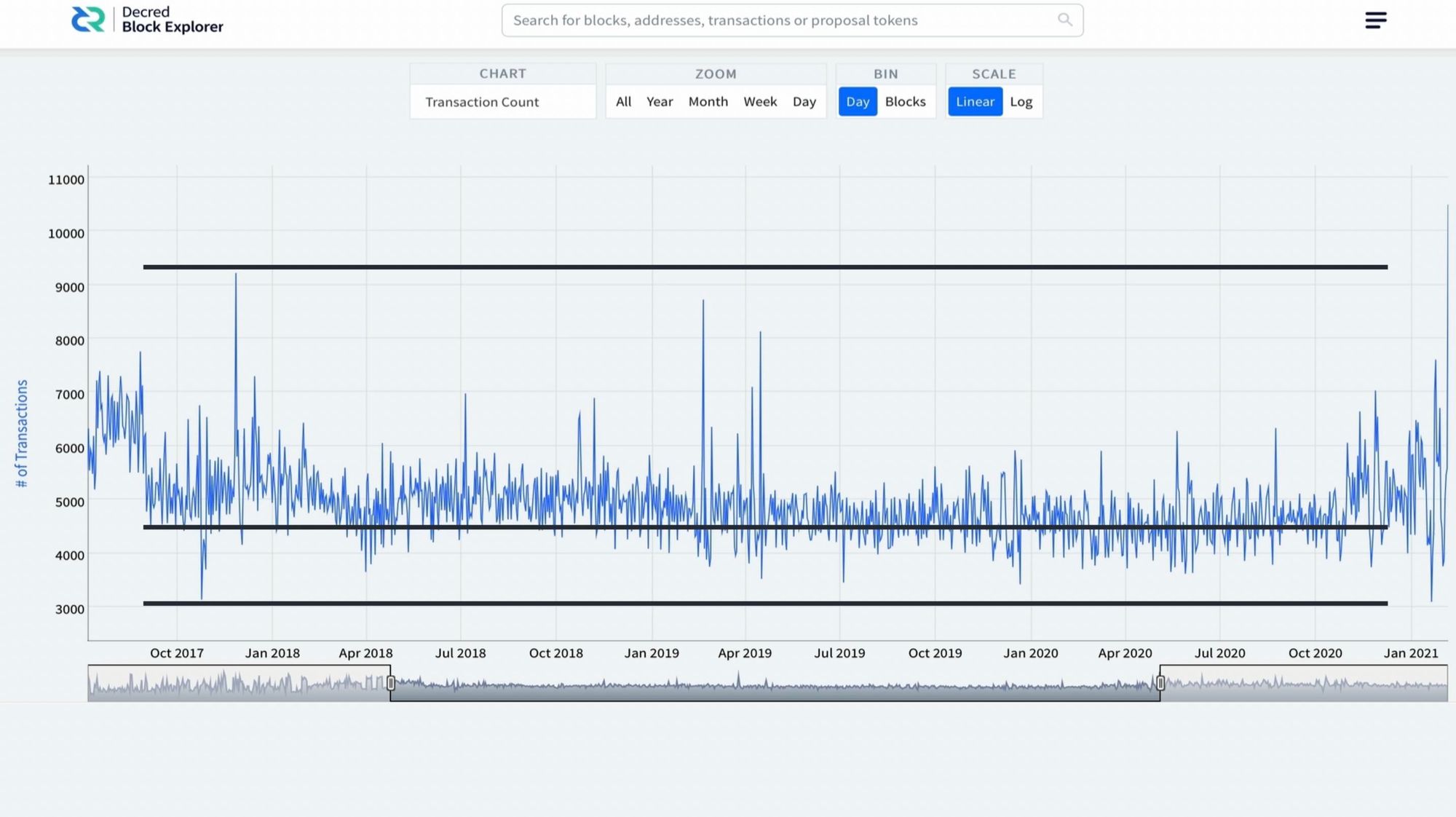Select Day bin option
Viewport: 1456px width, 817px height.
point(858,102)
